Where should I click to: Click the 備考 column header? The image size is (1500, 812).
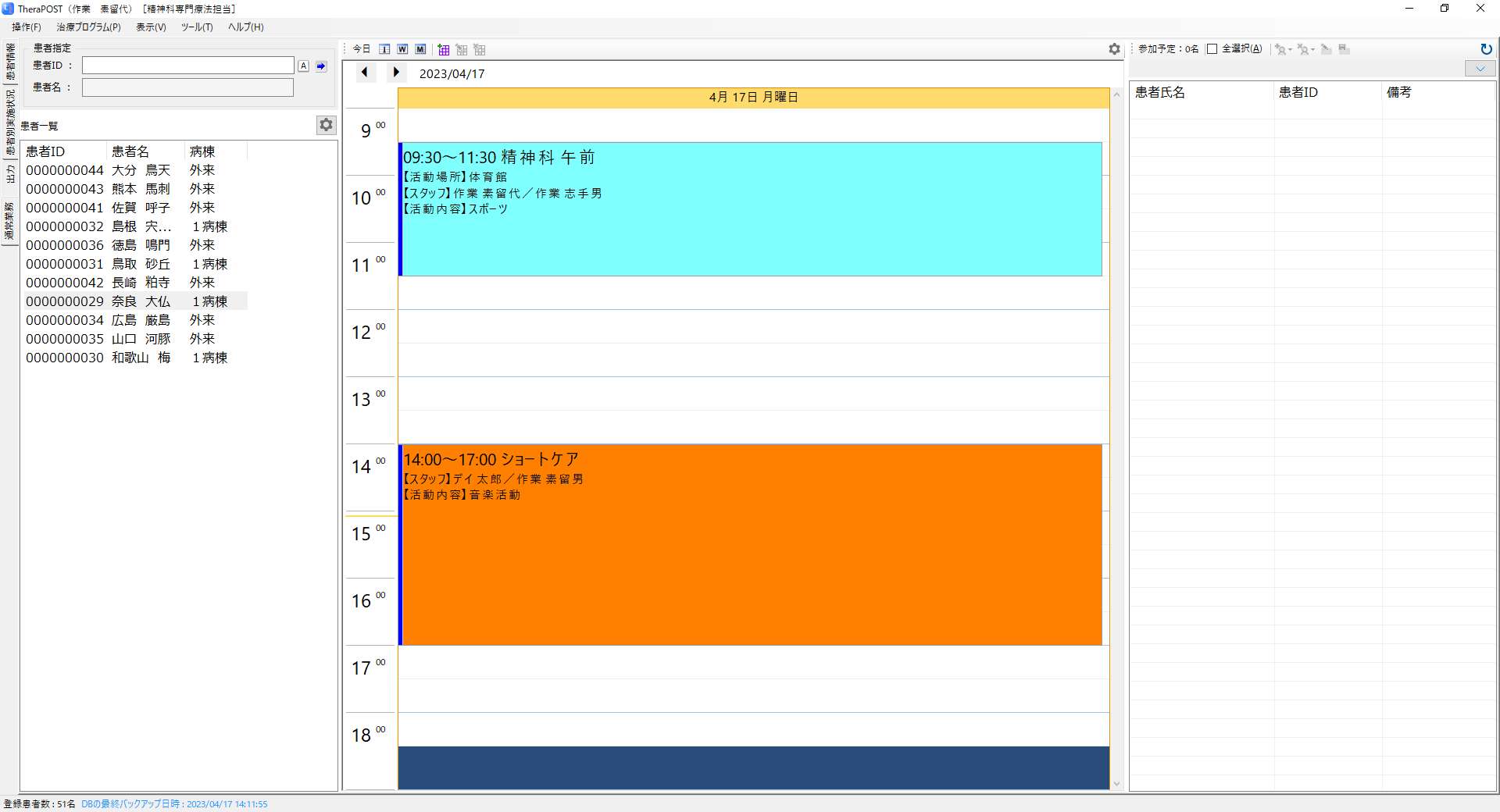coord(1438,92)
